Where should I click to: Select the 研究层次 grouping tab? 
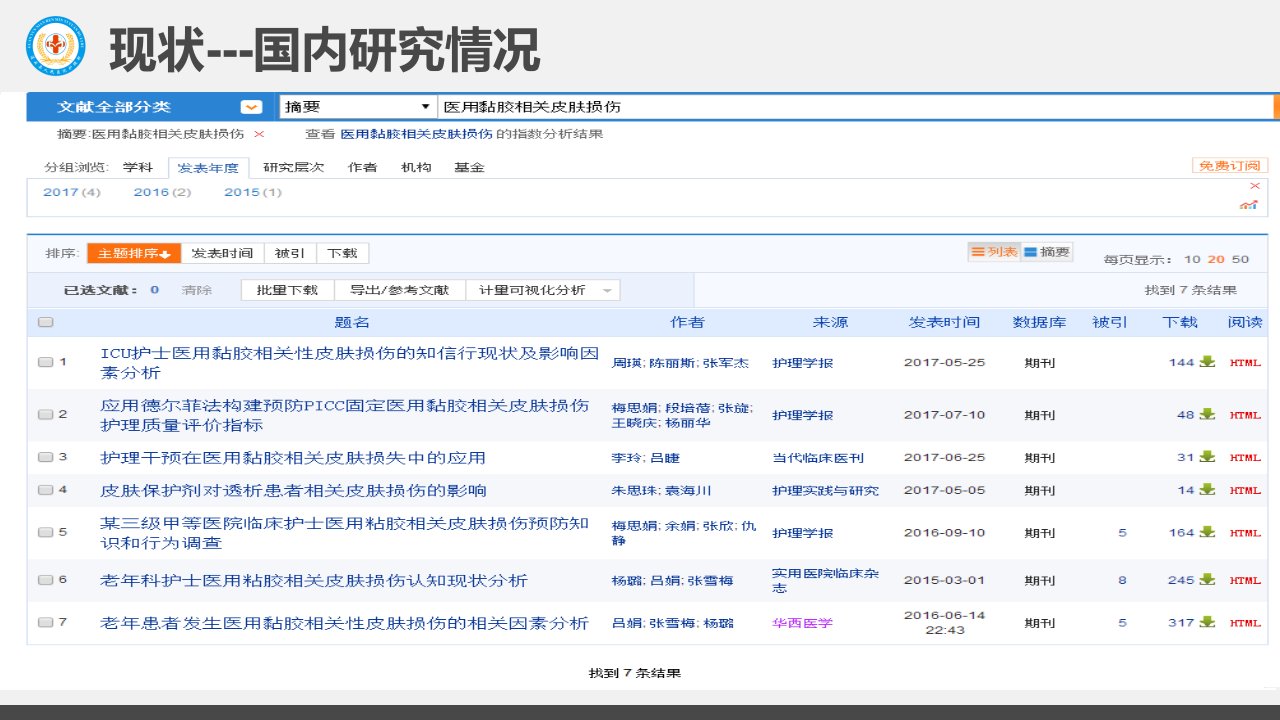tap(293, 168)
